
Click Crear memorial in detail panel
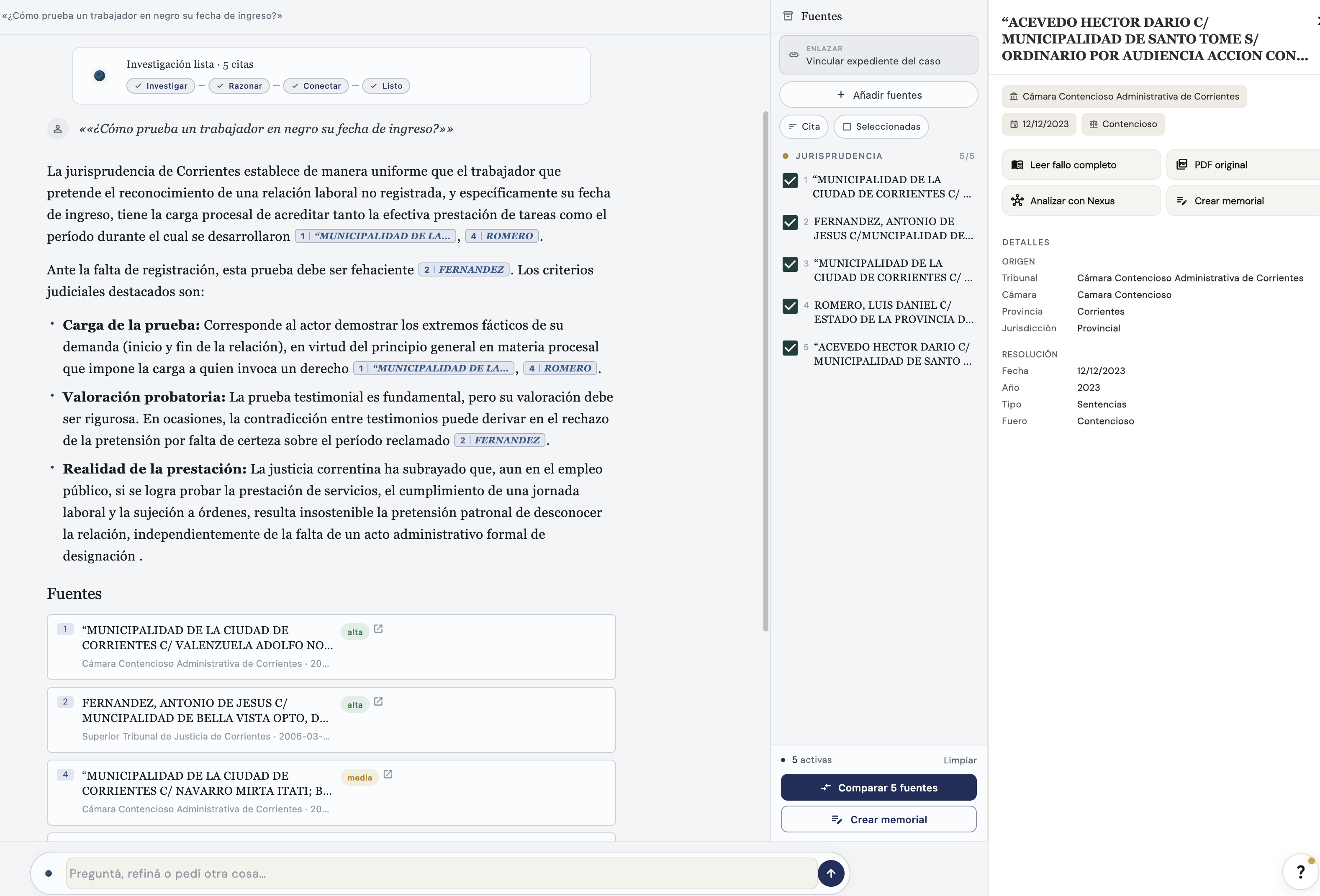(x=1243, y=200)
